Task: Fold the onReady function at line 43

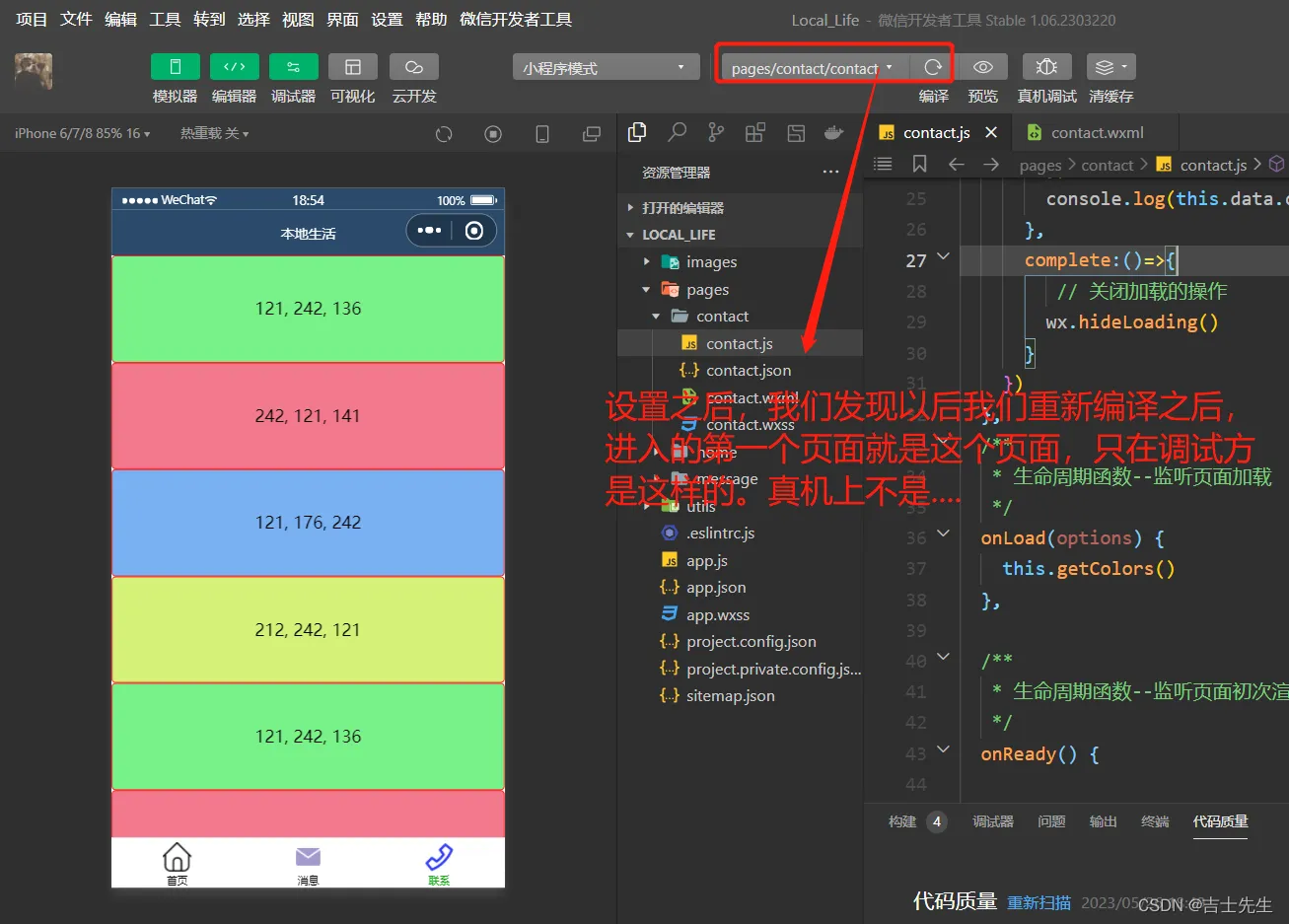Action: click(x=943, y=750)
